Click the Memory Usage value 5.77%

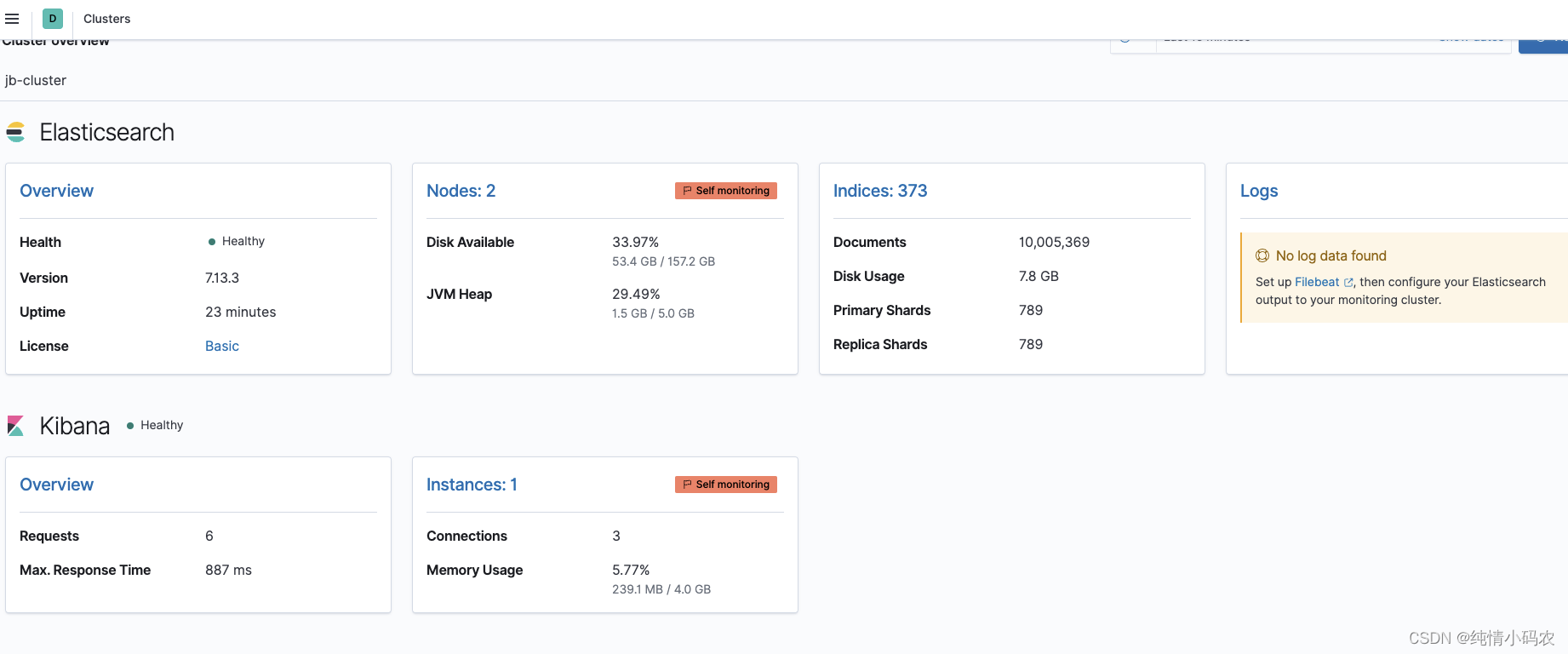point(631,570)
